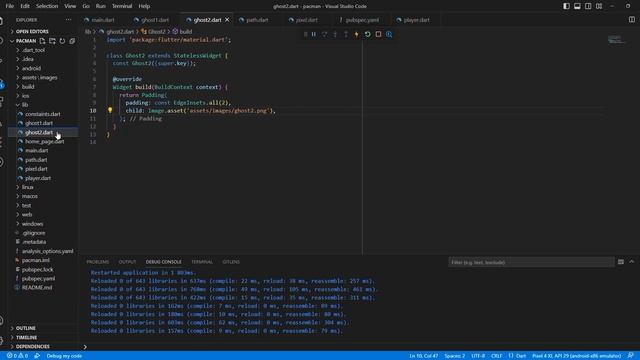Viewport: 640px width, 360px height.
Task: Split the editor to the right
Action: click(x=631, y=20)
